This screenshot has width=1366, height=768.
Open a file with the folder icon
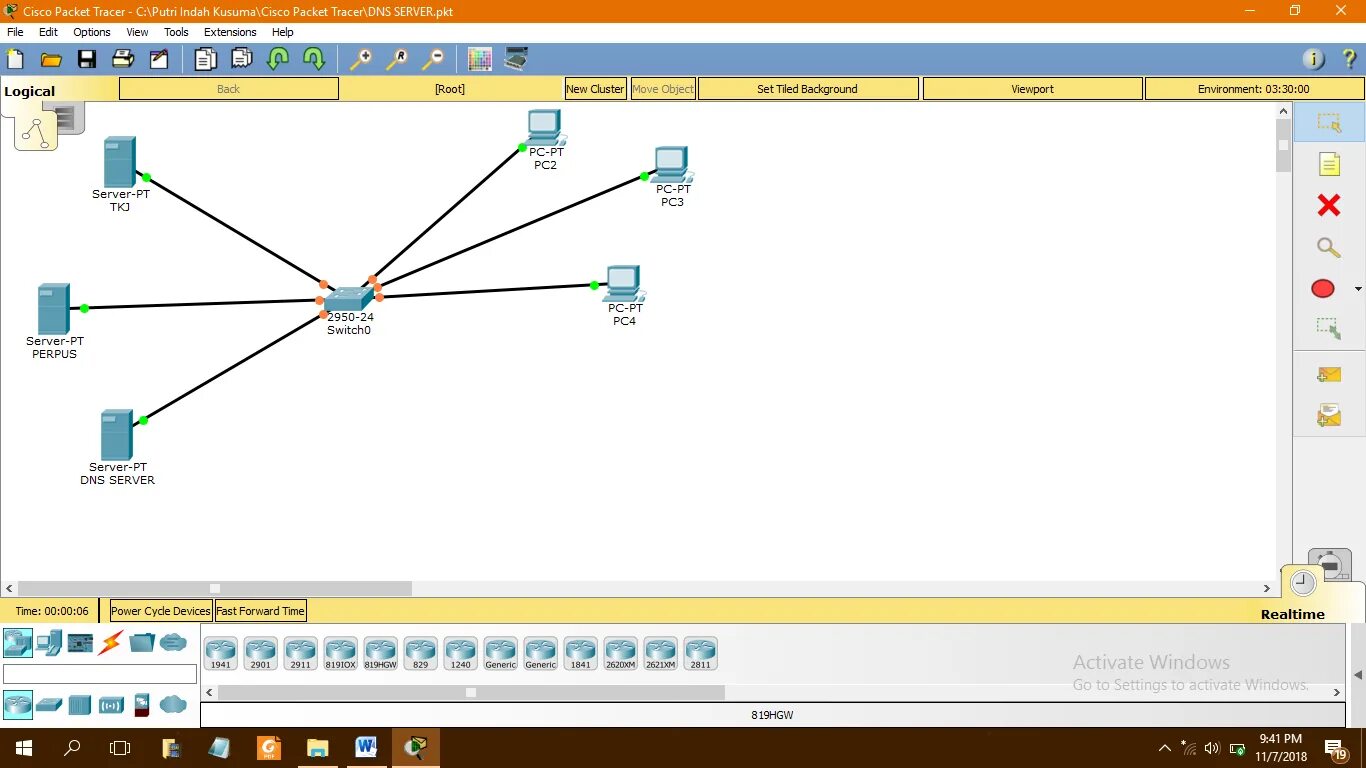click(51, 59)
